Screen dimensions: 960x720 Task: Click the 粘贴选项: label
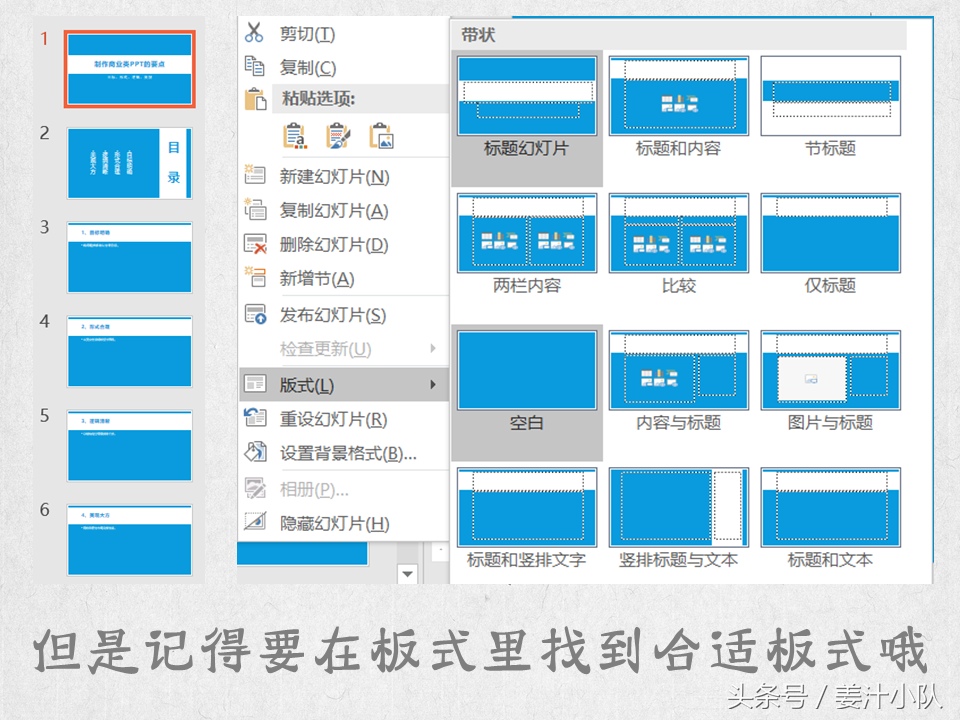tap(318, 99)
